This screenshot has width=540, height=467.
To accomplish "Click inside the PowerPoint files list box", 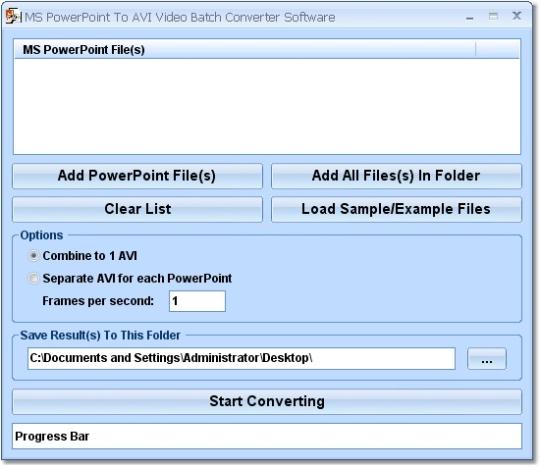I will [267, 106].
